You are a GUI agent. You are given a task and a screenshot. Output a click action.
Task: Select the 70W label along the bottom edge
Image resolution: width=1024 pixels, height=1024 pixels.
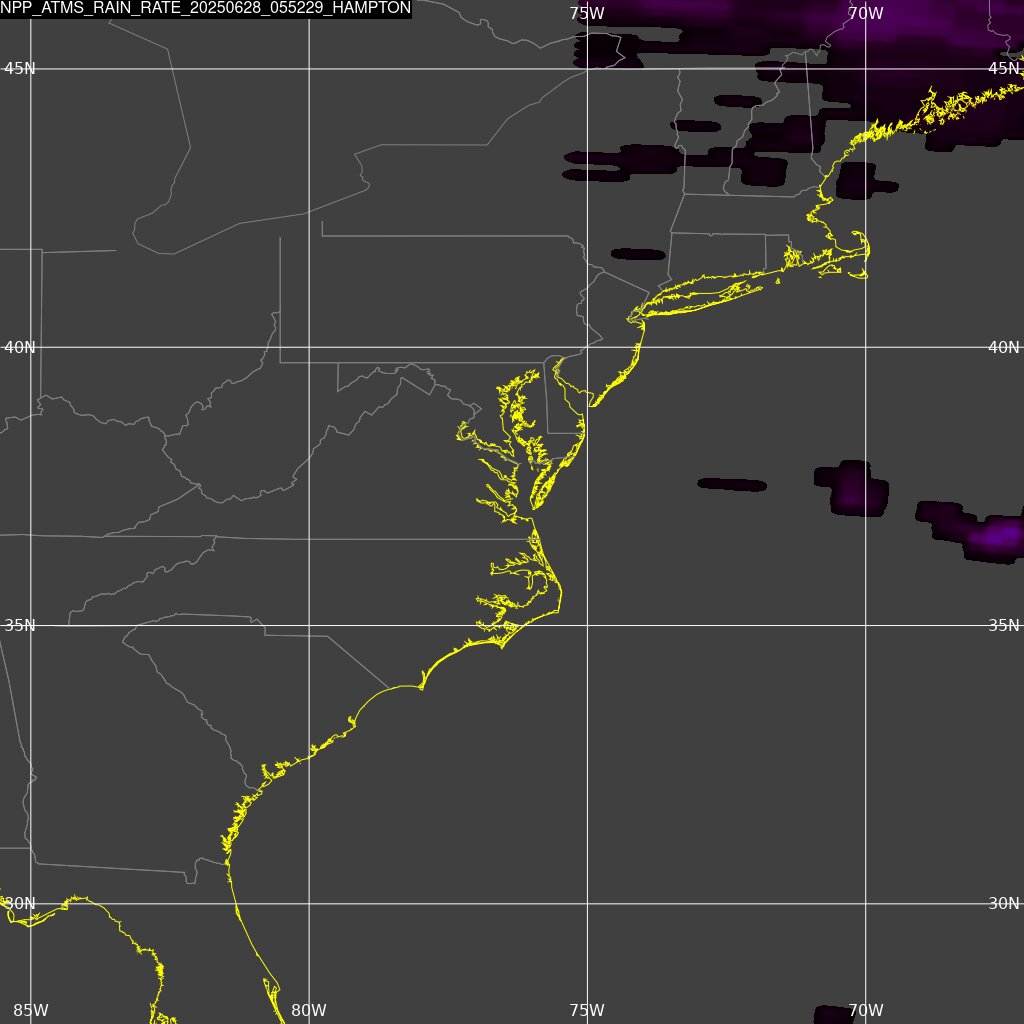pos(866,1010)
